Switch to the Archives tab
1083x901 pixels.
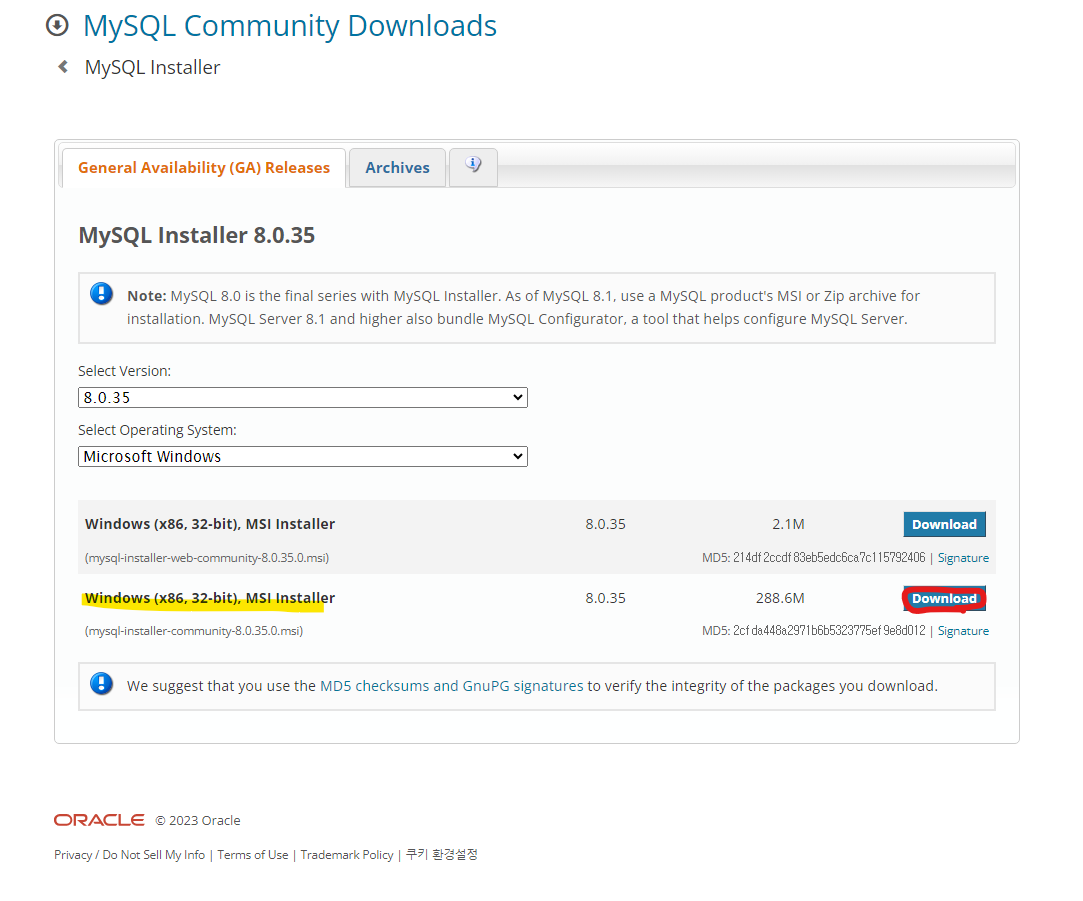397,168
